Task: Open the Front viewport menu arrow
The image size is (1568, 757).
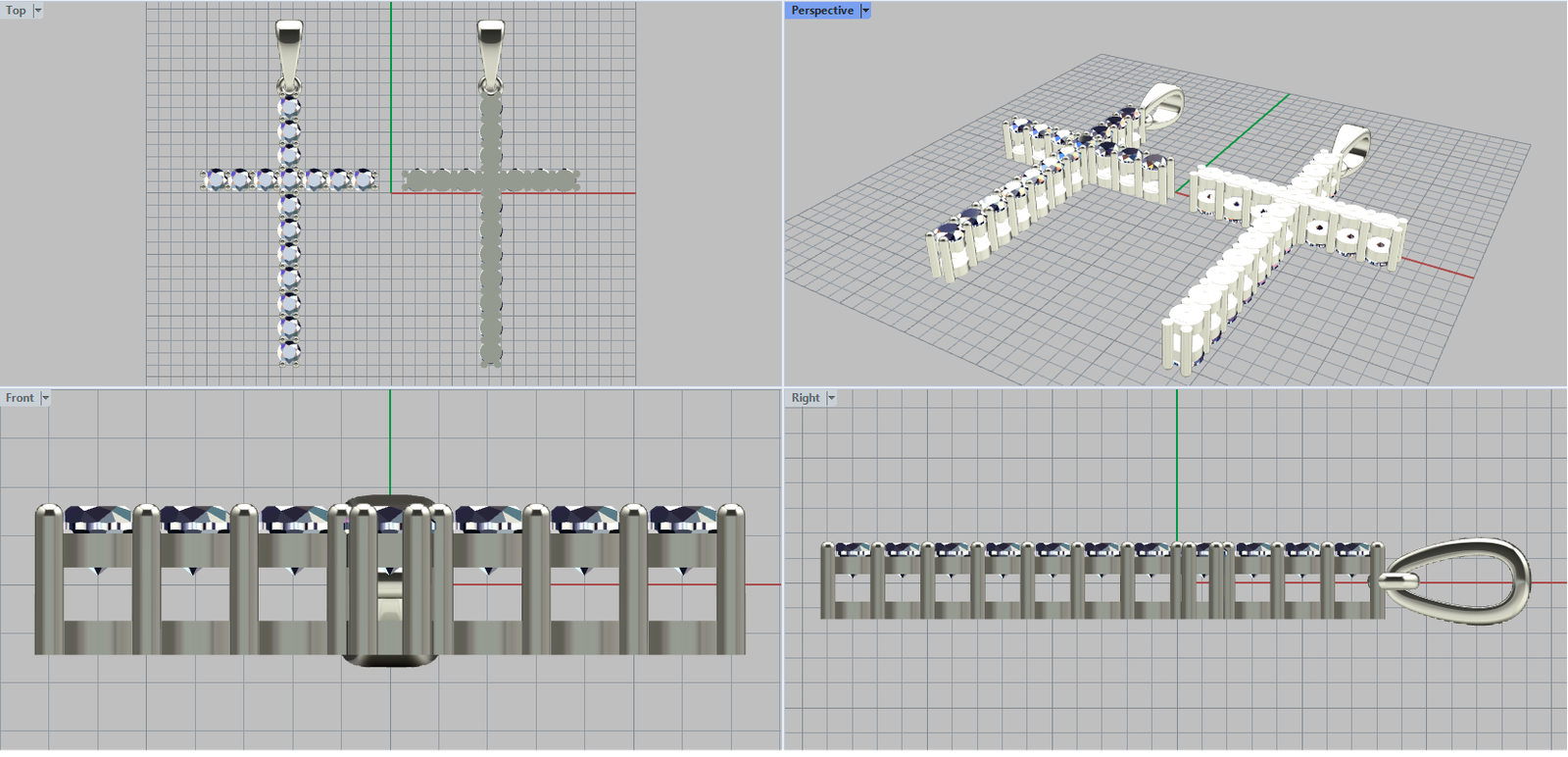Action: [45, 398]
